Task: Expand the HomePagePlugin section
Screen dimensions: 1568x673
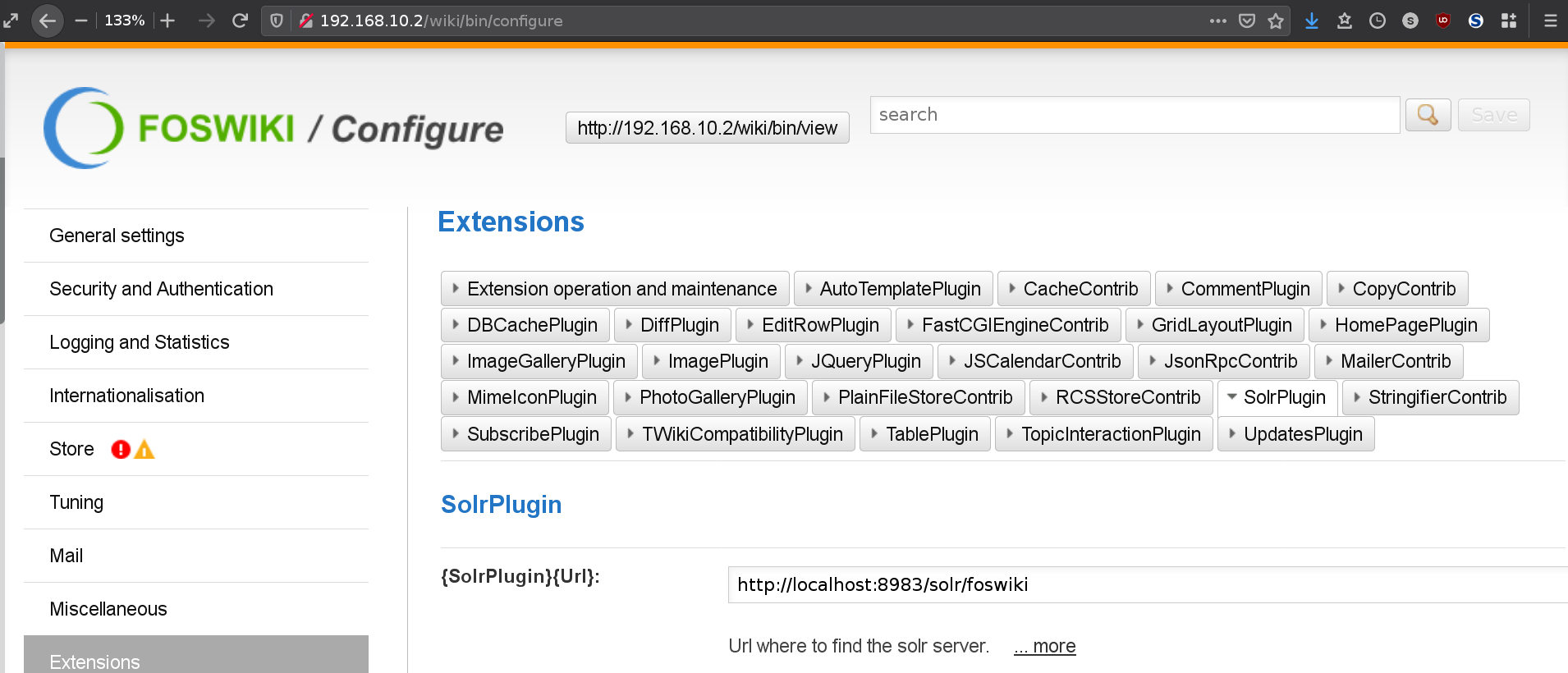Action: [x=1399, y=325]
